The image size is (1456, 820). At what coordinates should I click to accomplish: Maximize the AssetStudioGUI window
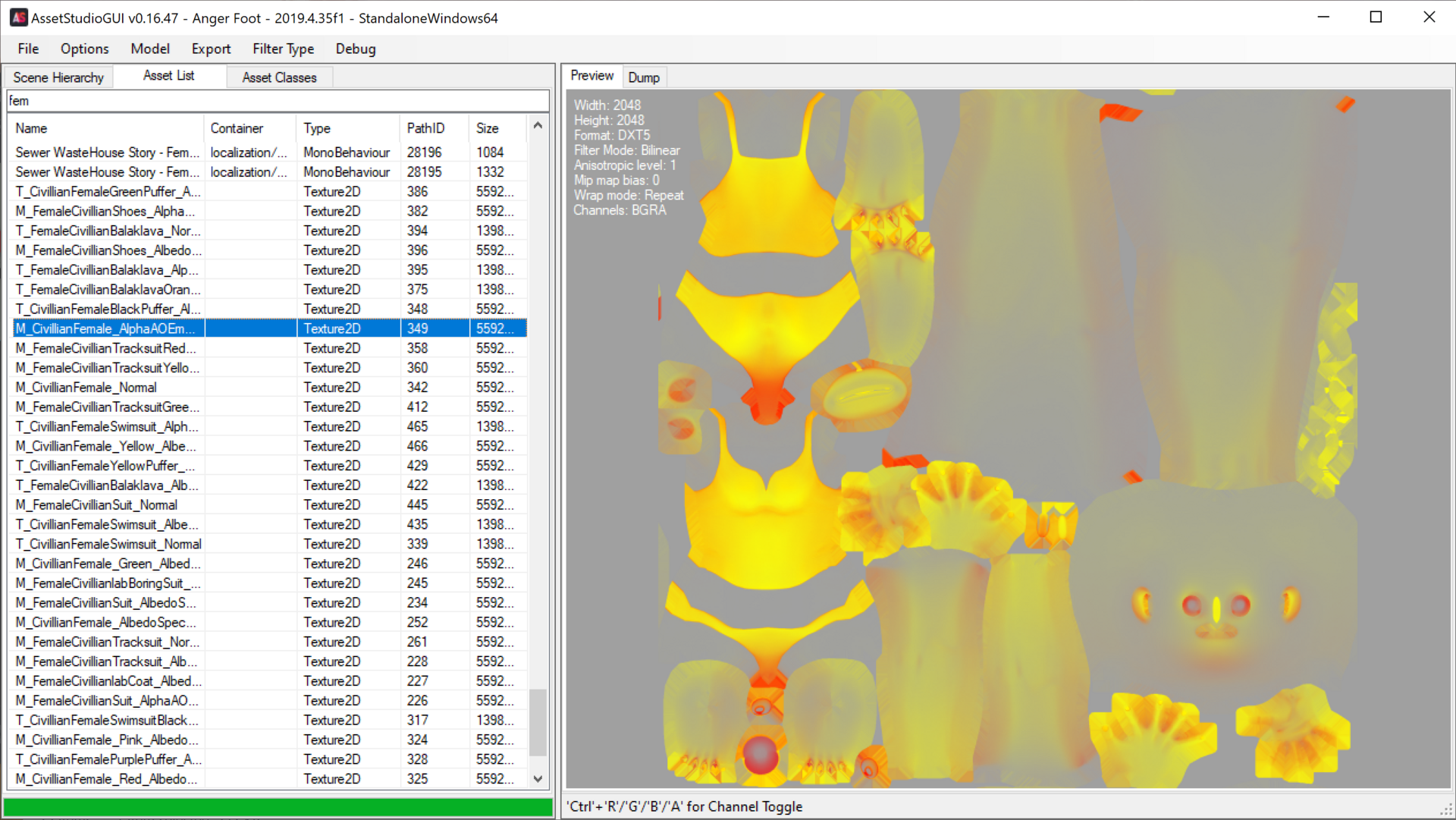click(1376, 17)
